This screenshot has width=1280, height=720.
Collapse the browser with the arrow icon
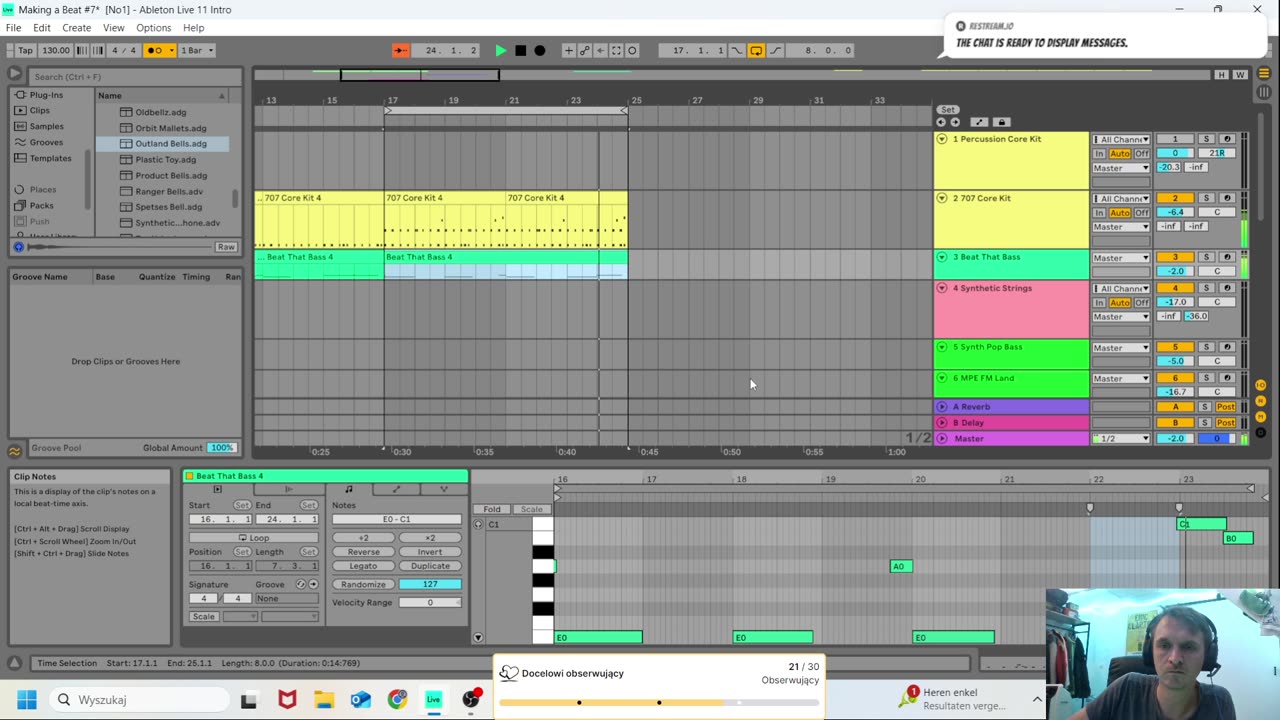pyautogui.click(x=14, y=73)
